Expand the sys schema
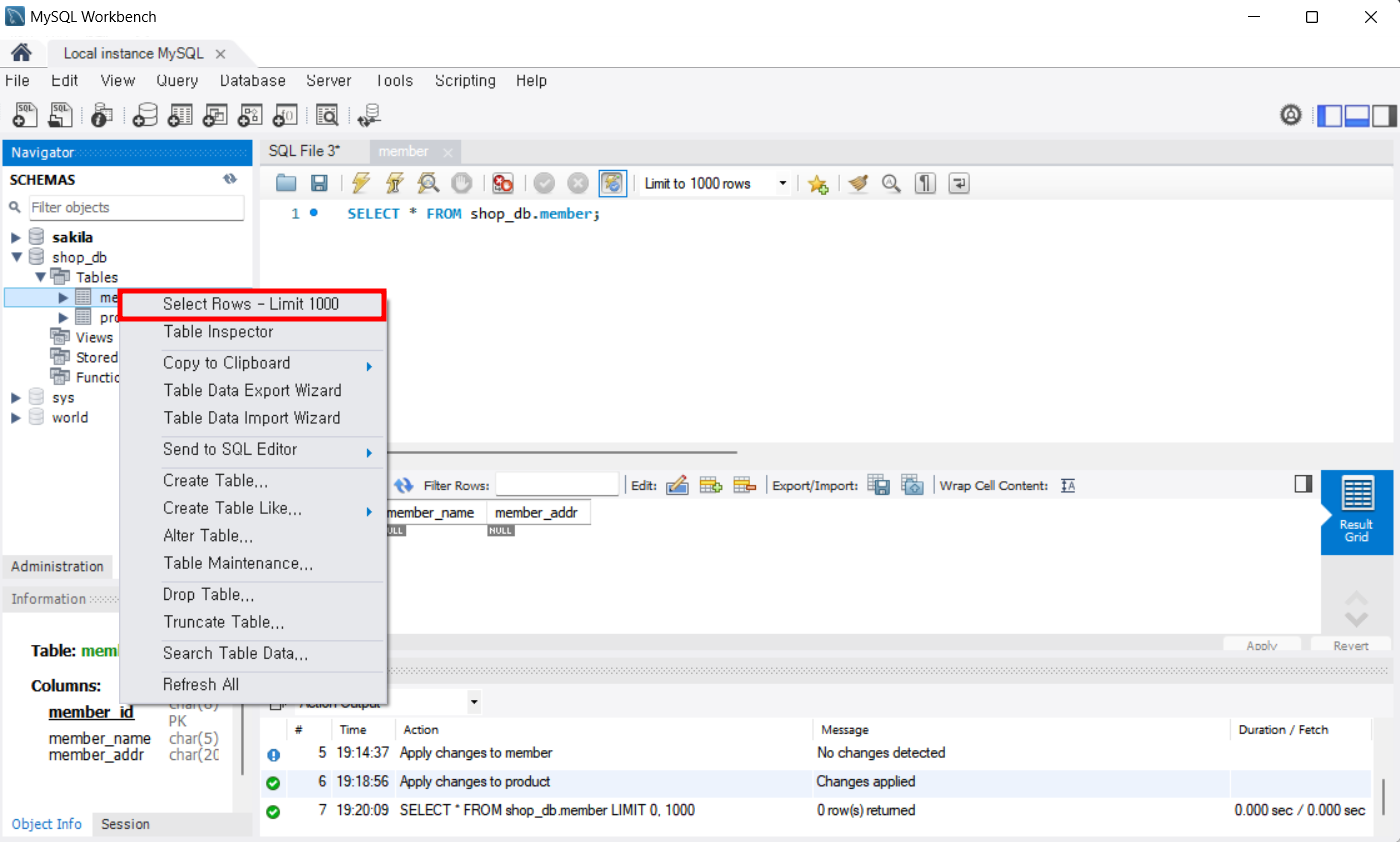Image resolution: width=1400 pixels, height=842 pixels. 16,397
